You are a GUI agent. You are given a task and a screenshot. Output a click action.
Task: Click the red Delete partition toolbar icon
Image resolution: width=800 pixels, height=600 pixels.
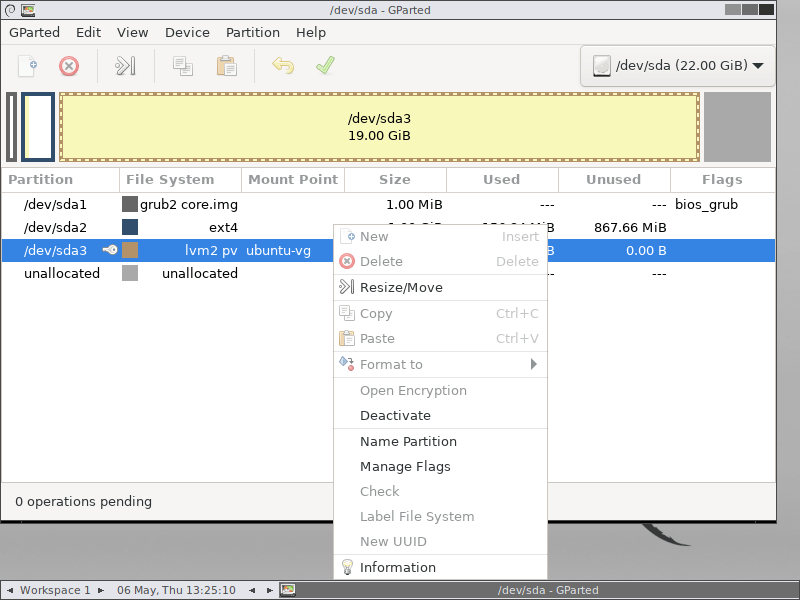tap(67, 65)
